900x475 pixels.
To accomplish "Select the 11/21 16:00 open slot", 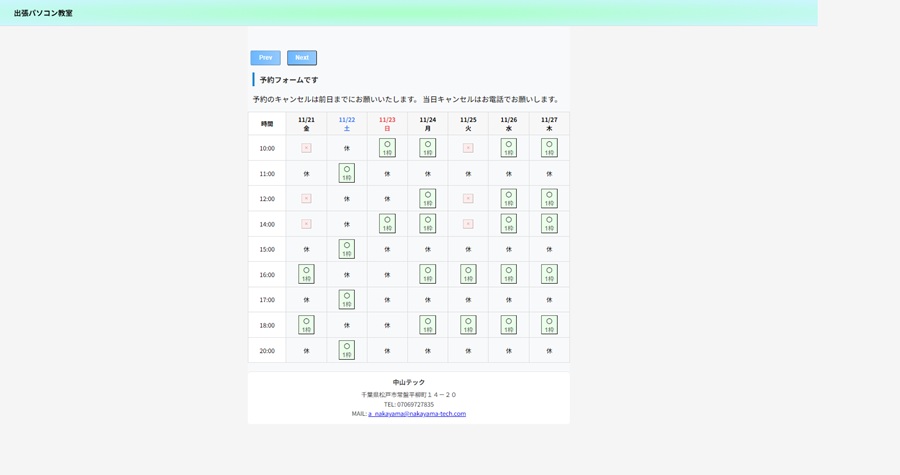I will [x=306, y=274].
